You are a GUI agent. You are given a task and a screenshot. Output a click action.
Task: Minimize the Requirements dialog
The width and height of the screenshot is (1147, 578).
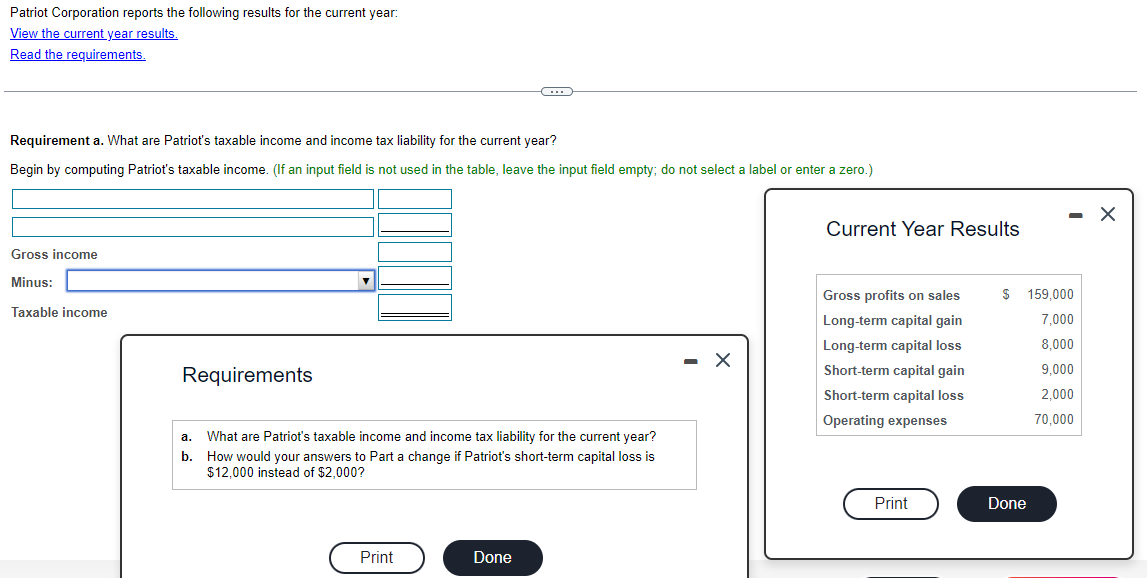(x=691, y=360)
